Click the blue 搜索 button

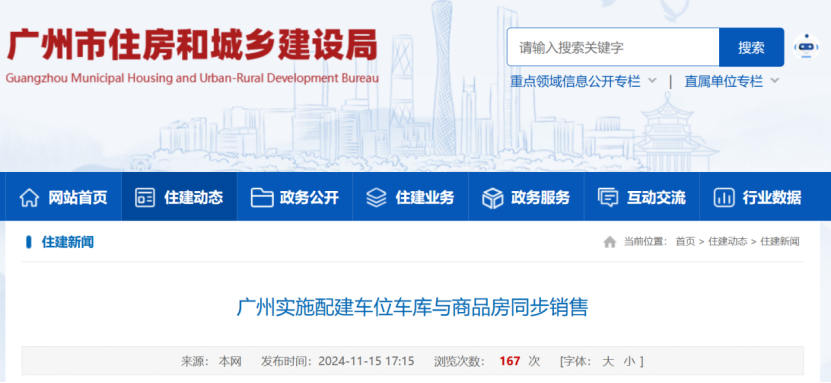[751, 47]
